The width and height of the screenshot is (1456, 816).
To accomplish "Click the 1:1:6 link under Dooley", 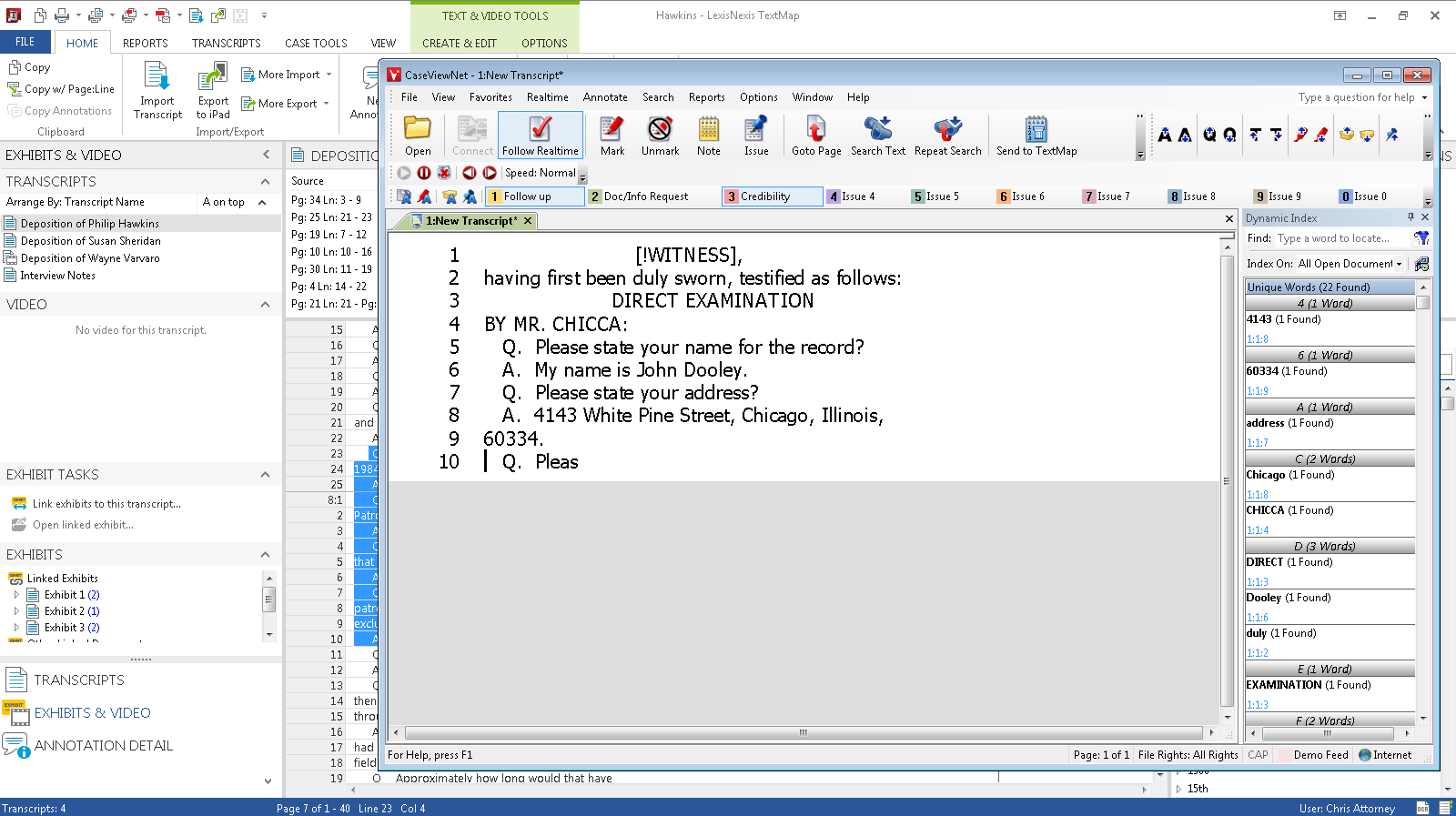I will click(x=1257, y=618).
